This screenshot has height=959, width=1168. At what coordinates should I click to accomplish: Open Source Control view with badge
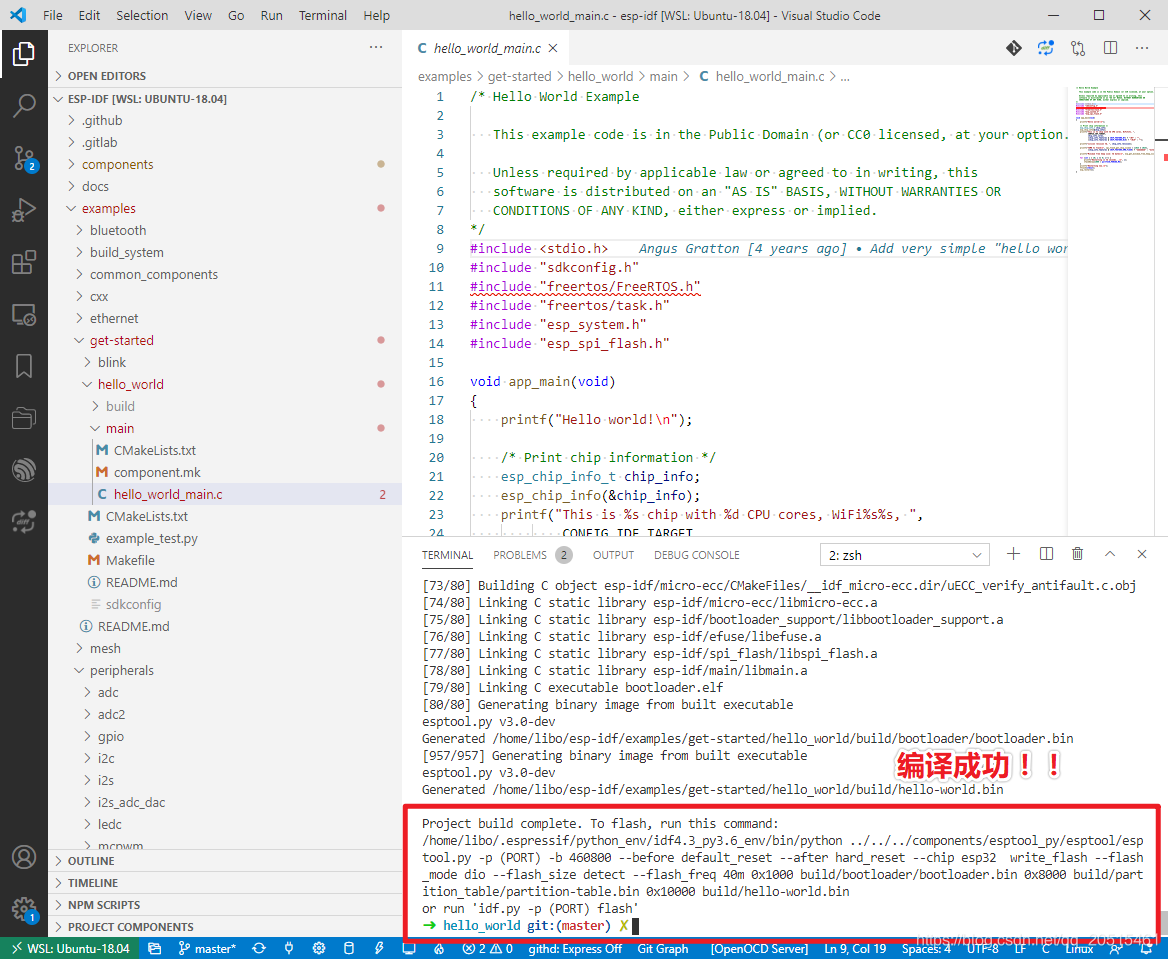[x=24, y=158]
